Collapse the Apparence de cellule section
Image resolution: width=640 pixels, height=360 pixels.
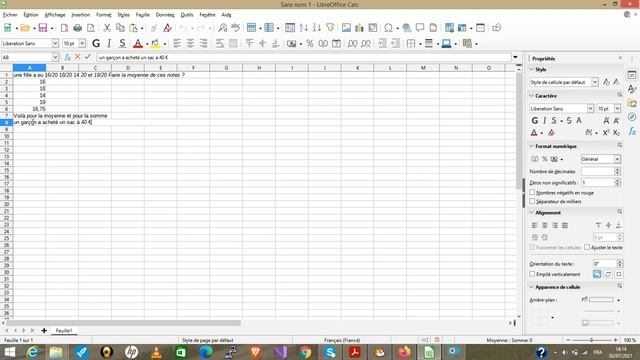tap(532, 287)
